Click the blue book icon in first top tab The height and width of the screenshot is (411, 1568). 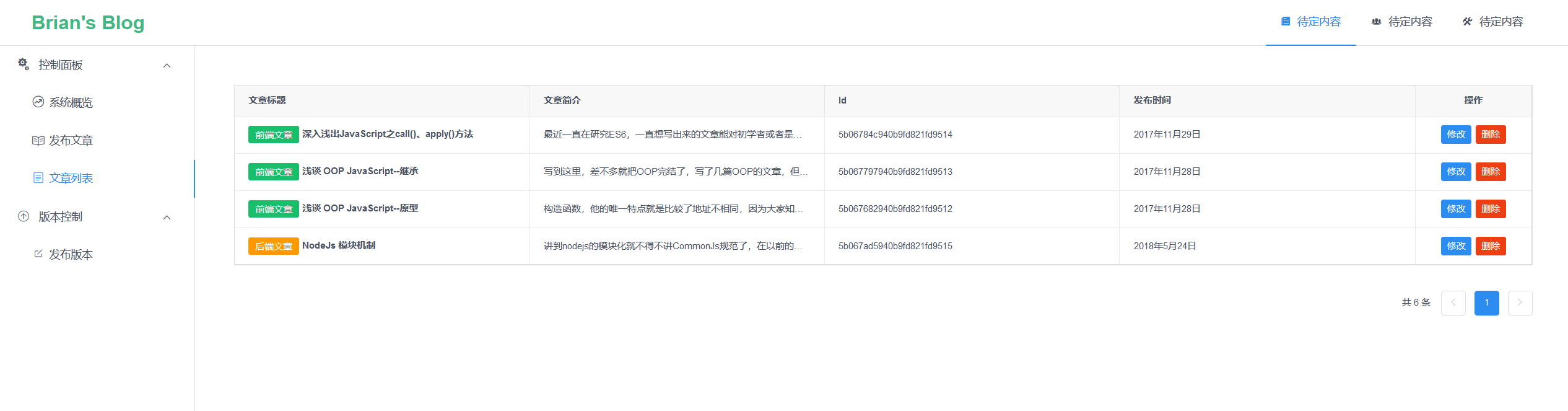pyautogui.click(x=1286, y=22)
